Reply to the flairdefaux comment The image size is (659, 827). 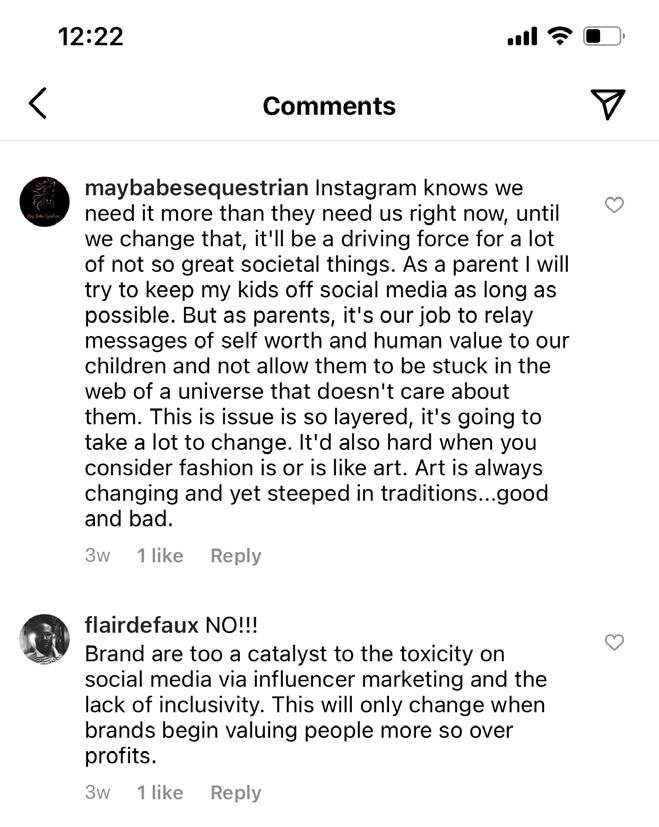coord(235,793)
